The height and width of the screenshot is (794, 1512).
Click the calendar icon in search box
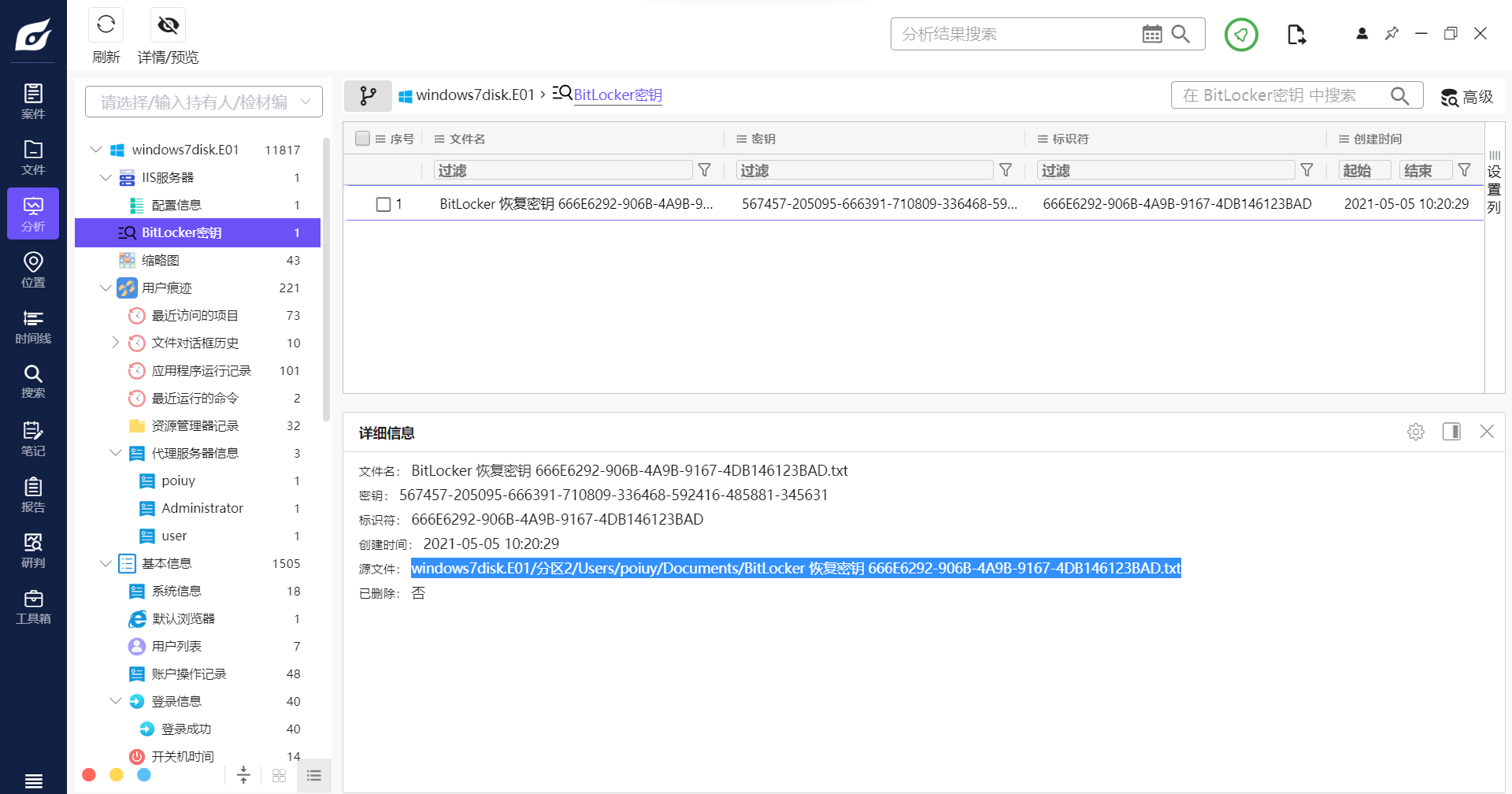pos(1151,34)
